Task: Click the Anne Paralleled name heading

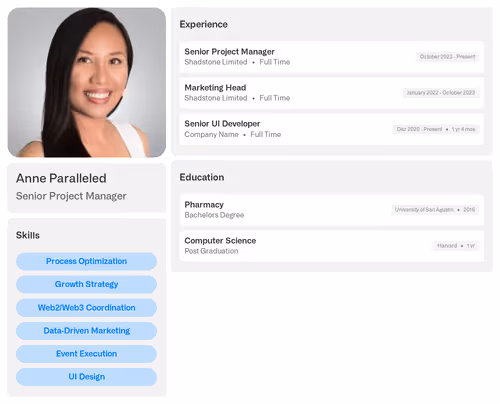Action: pos(61,178)
